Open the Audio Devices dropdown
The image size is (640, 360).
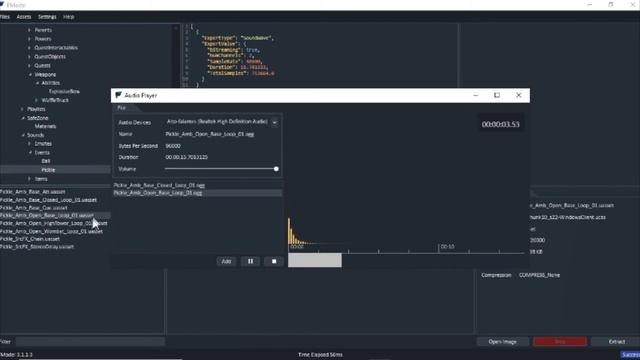(275, 122)
